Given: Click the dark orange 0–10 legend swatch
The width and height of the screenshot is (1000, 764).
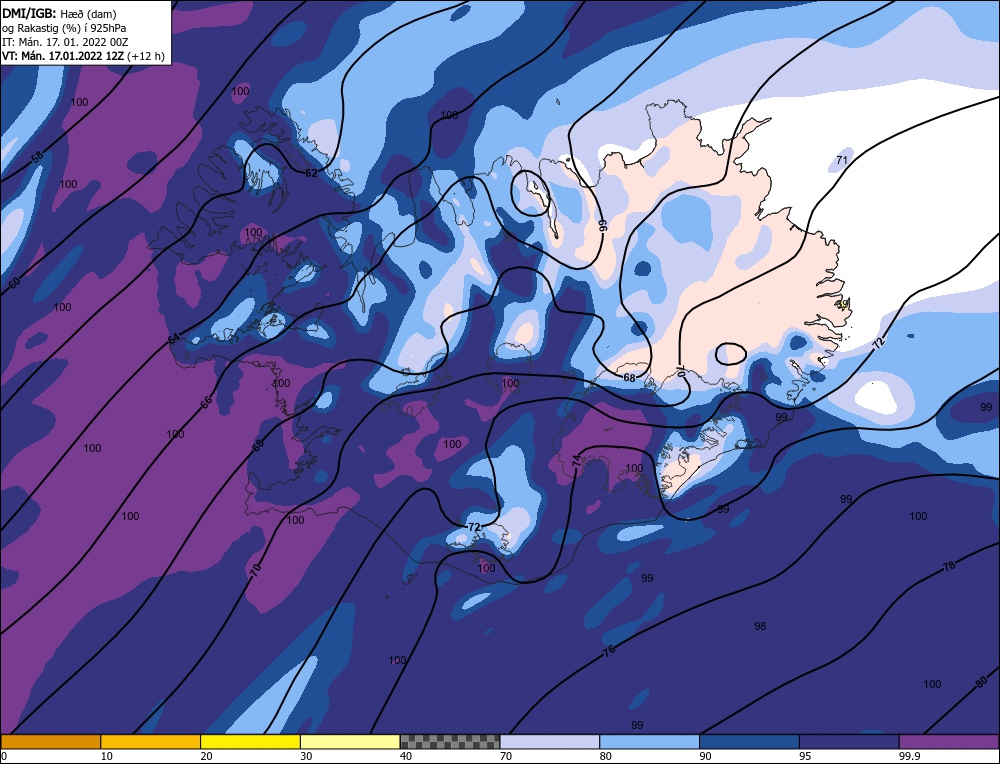Looking at the screenshot, I should coord(50,742).
